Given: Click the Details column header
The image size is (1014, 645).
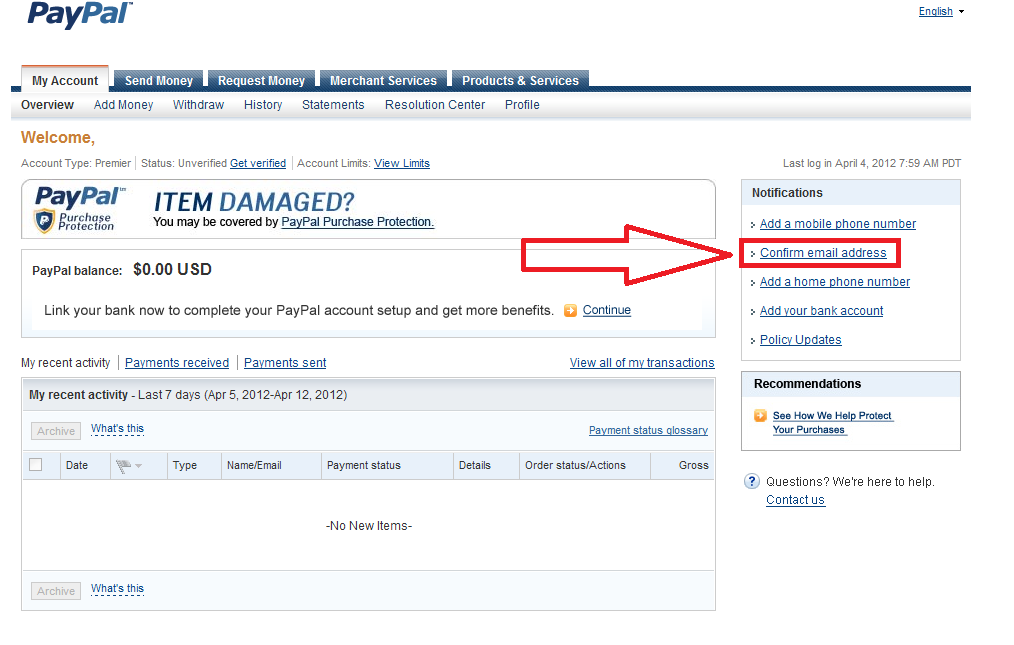Looking at the screenshot, I should pyautogui.click(x=475, y=465).
